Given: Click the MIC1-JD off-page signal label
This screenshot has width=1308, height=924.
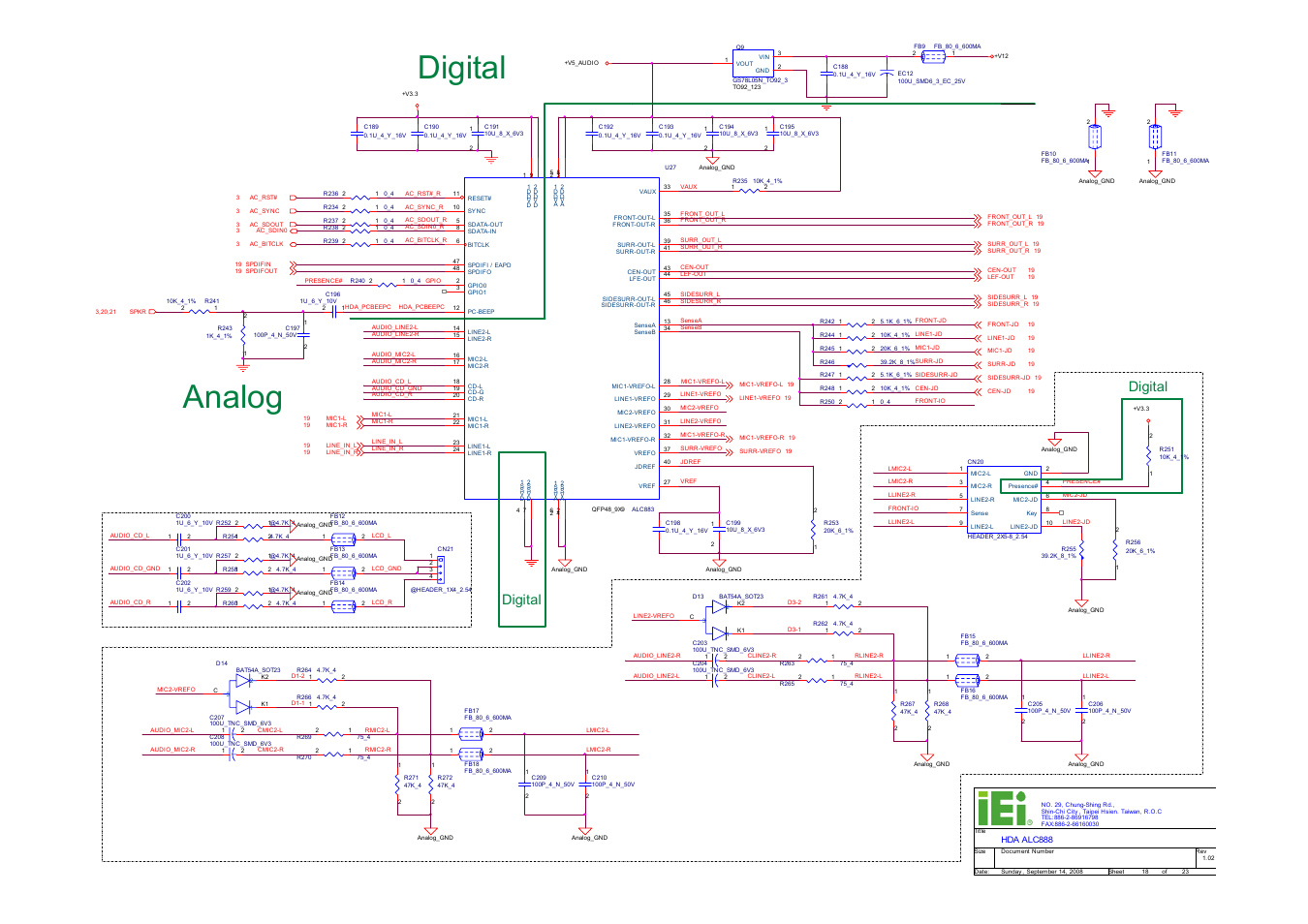Looking at the screenshot, I should 1000,351.
